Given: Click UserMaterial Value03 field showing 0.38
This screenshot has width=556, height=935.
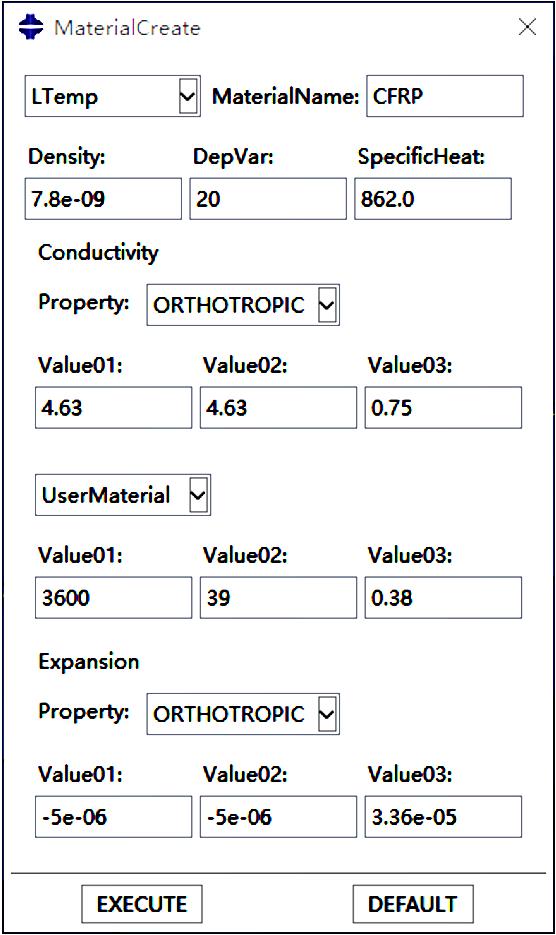Looking at the screenshot, I should (x=443, y=597).
